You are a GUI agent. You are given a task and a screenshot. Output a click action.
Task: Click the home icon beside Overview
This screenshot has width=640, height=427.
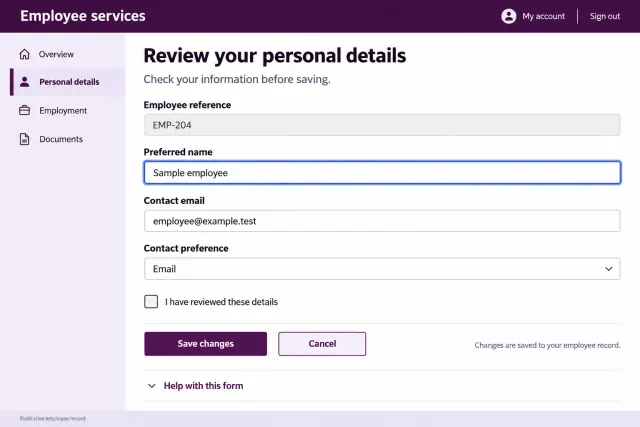[24, 54]
